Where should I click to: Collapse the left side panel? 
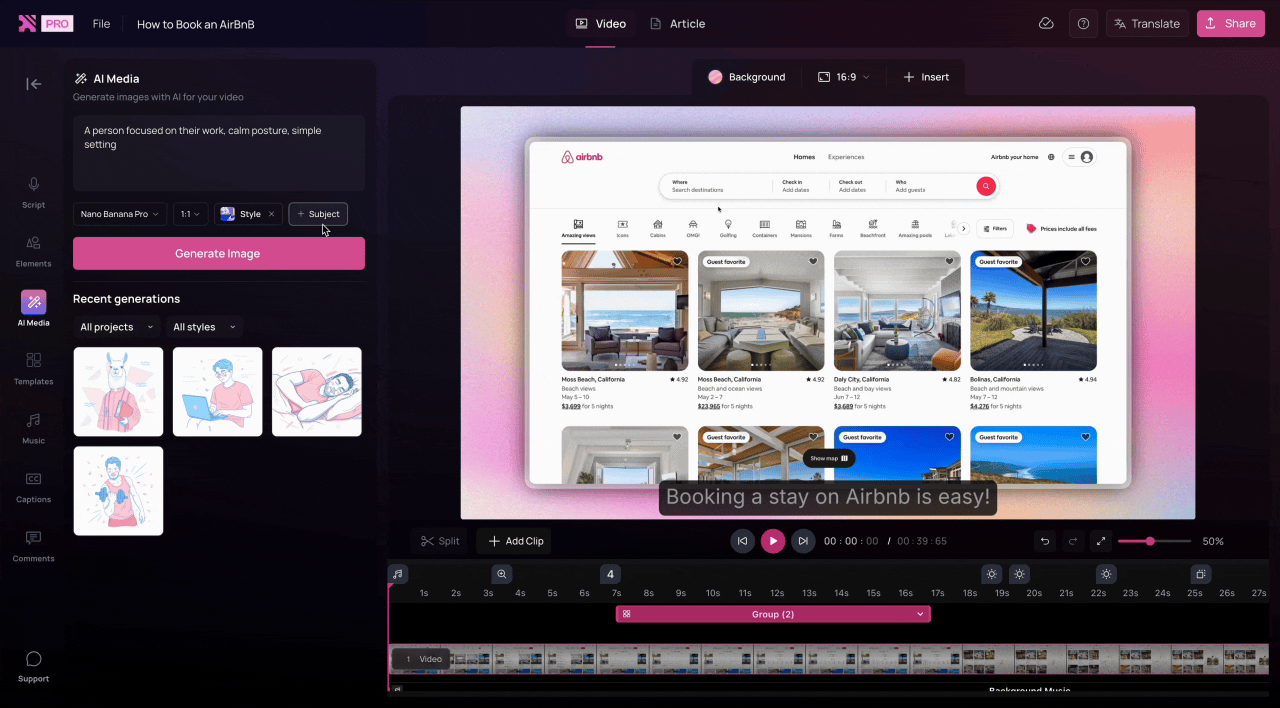click(x=34, y=84)
